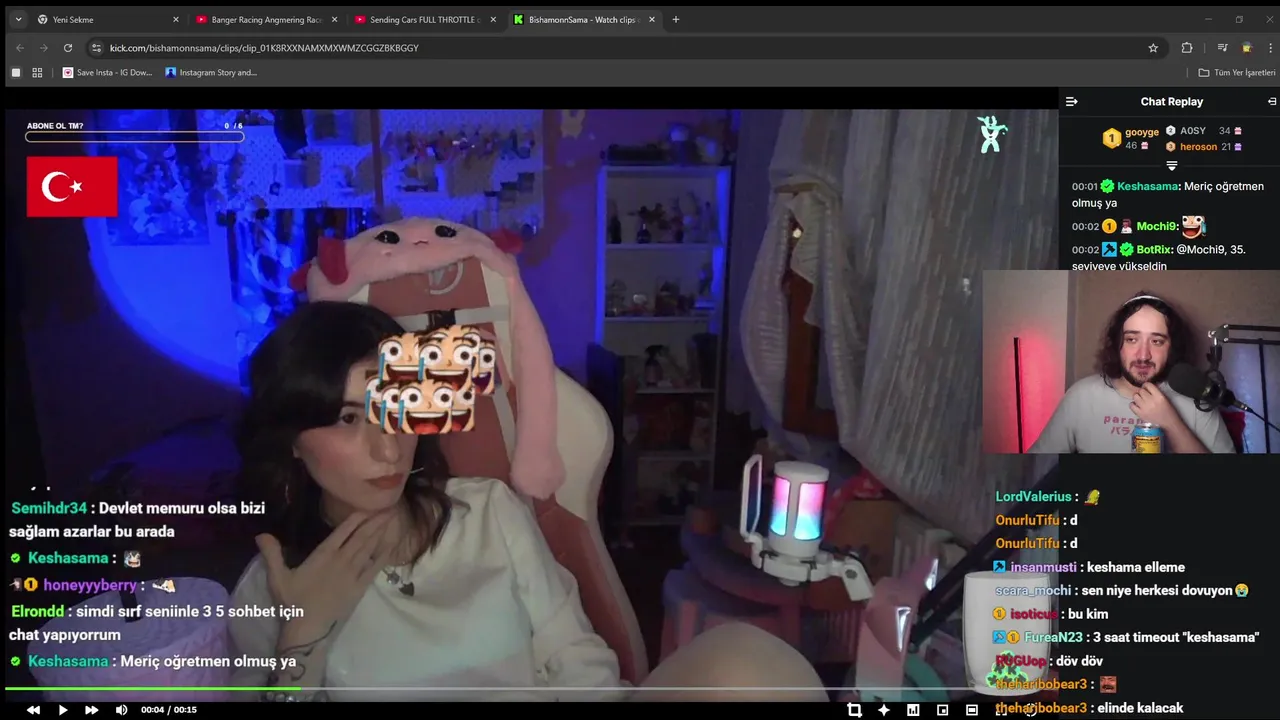Click the Chat Replay heading
Viewport: 1280px width, 720px height.
tap(1171, 101)
